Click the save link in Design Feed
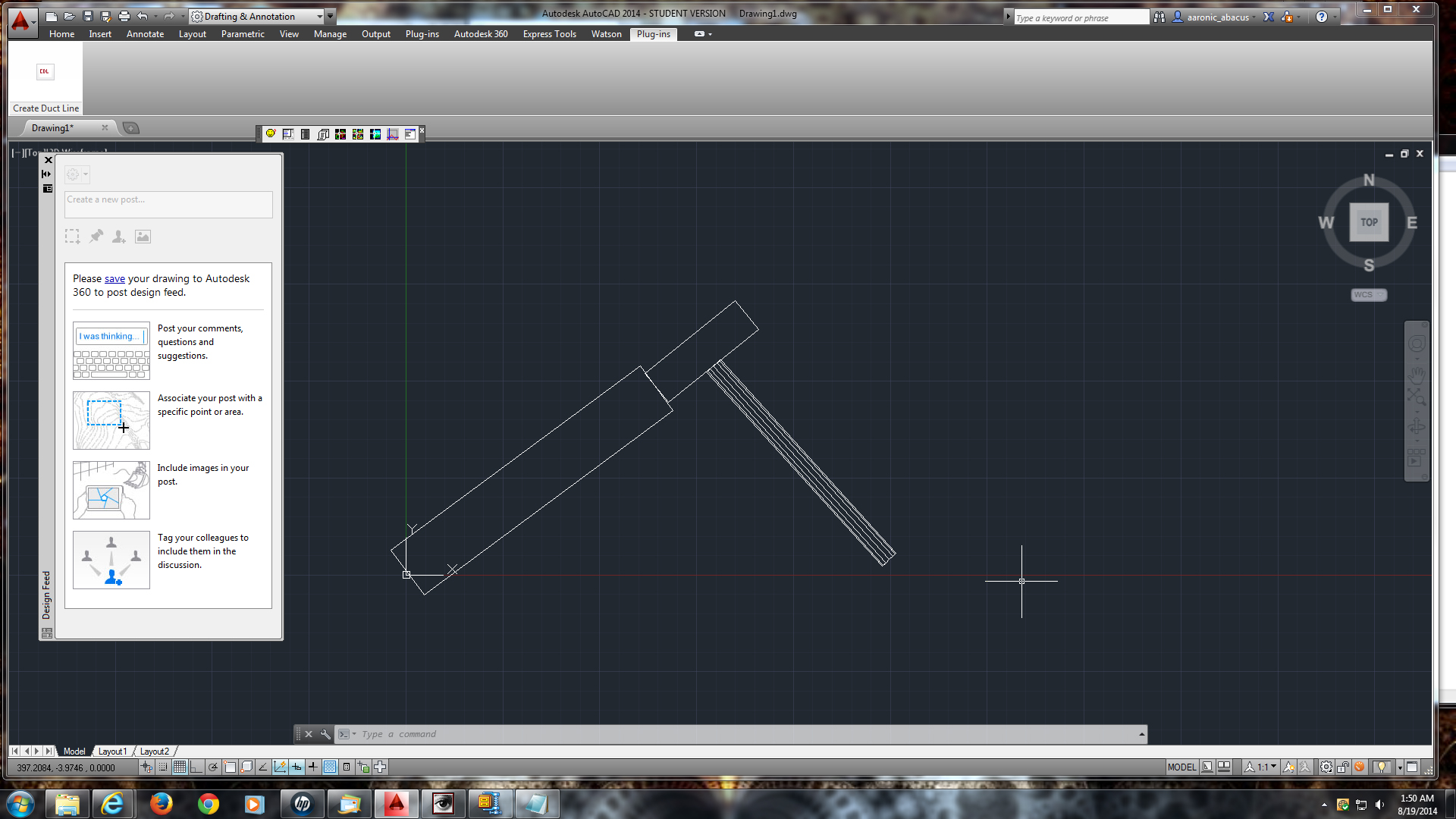 coord(115,279)
